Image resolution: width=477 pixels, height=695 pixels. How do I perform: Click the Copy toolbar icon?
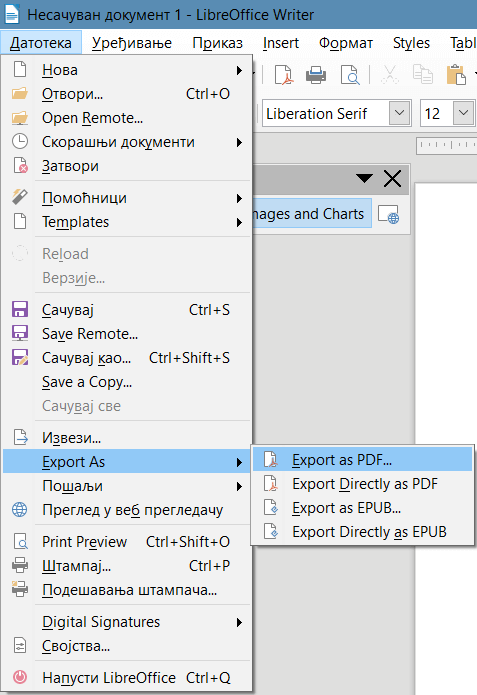click(x=422, y=74)
